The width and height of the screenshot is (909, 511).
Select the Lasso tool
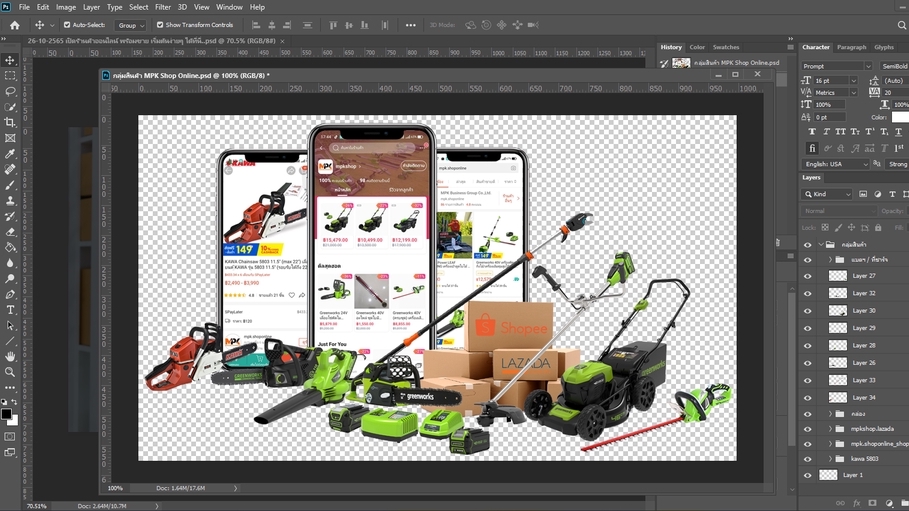(10, 92)
